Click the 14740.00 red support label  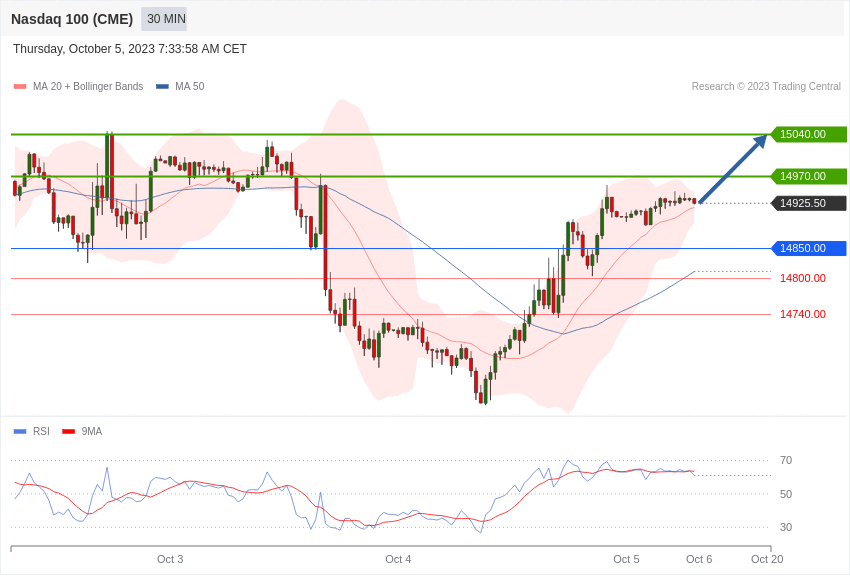[803, 314]
